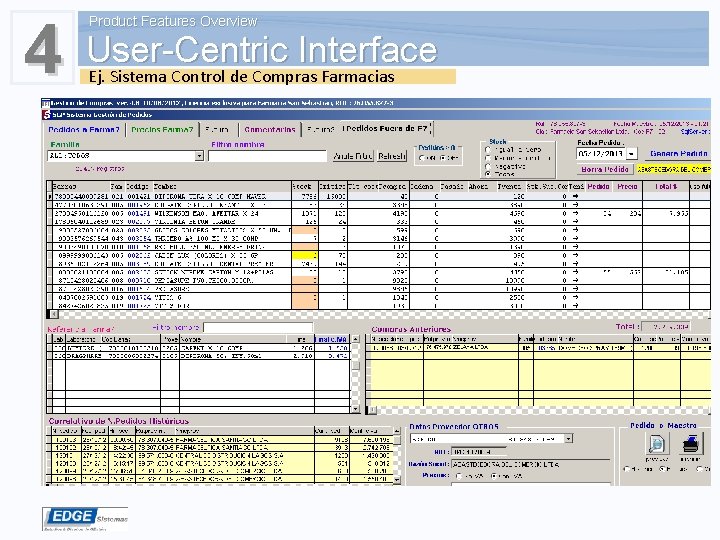
Task: Click the code cell '002012'
Action: (x=139, y=255)
